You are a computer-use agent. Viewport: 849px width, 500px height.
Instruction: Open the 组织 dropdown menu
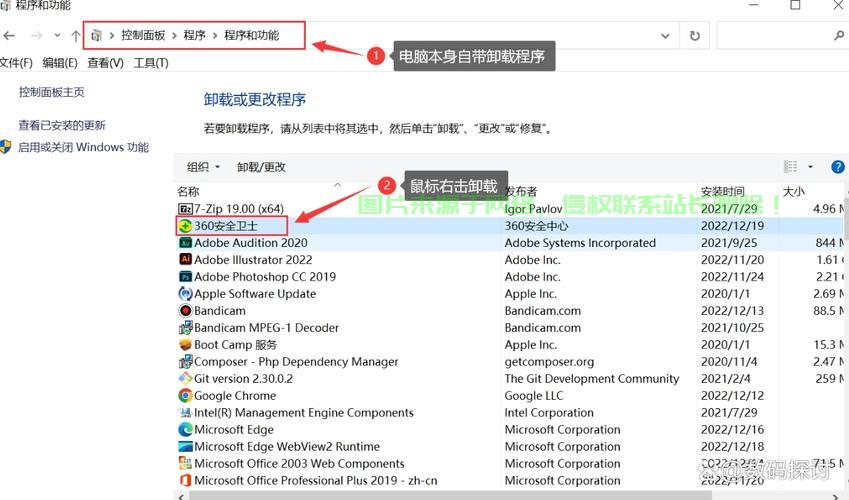tap(203, 167)
